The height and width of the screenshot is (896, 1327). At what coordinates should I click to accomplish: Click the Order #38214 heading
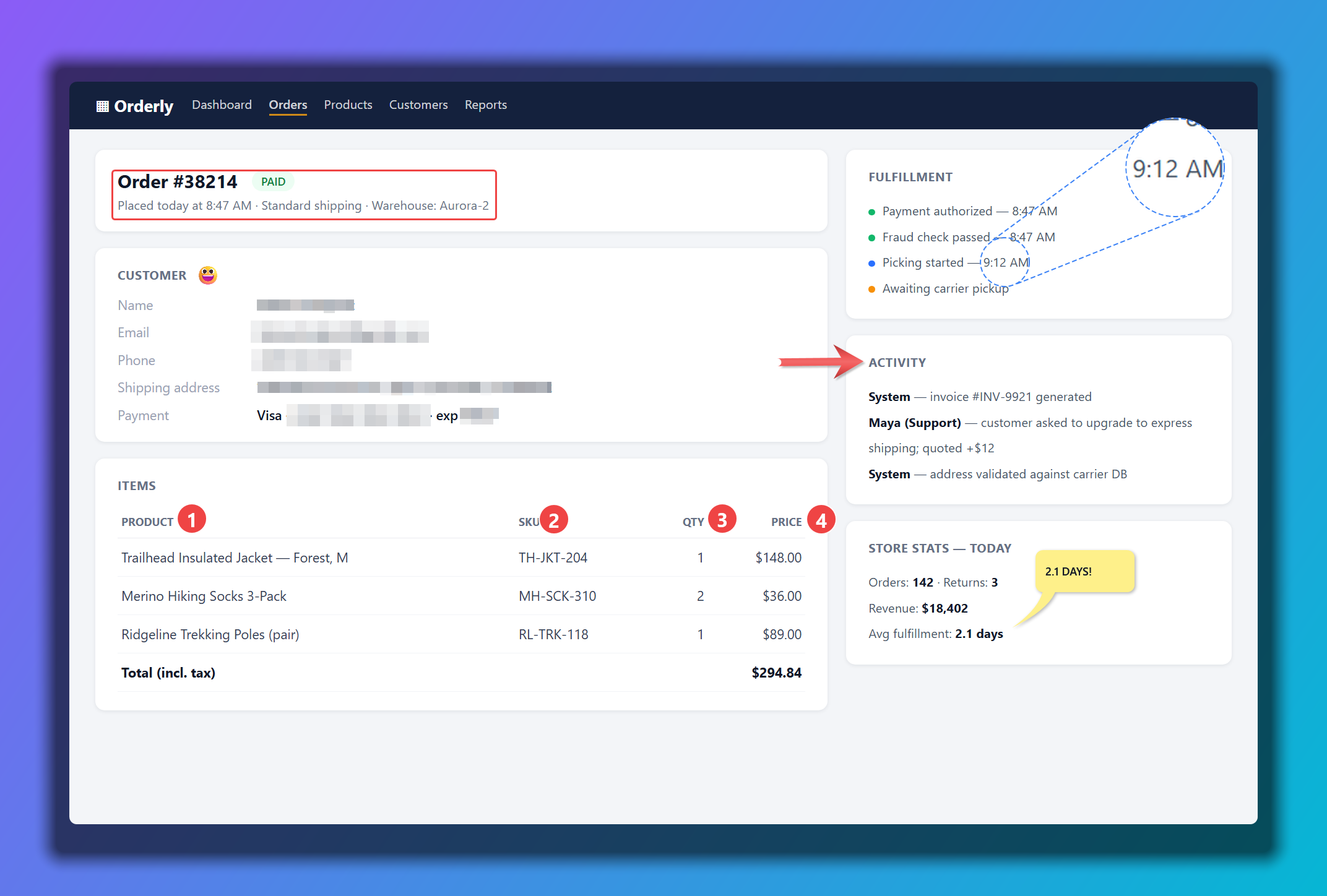pyautogui.click(x=178, y=181)
